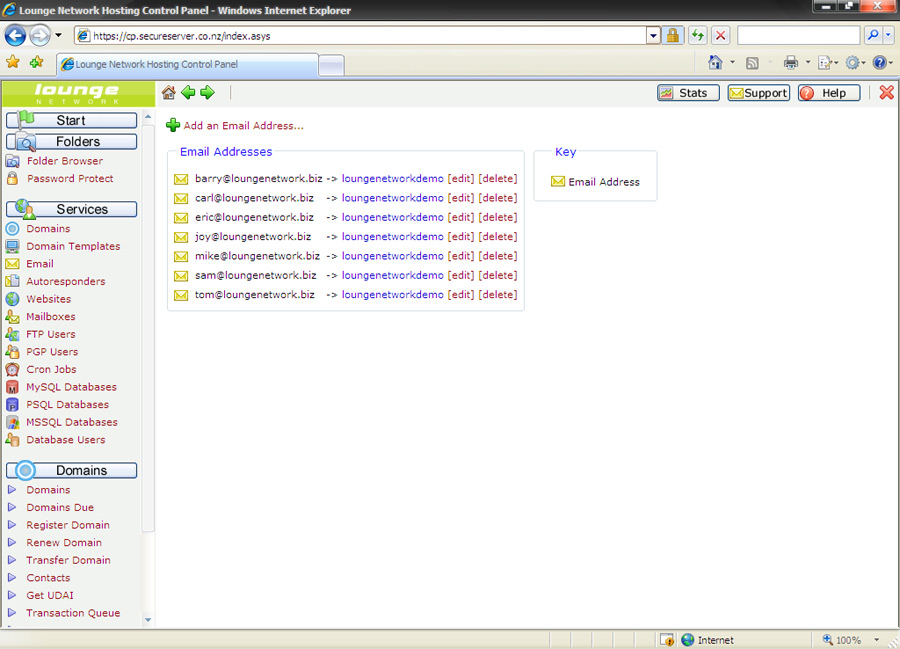Click in the browser search box
The width and height of the screenshot is (900, 649).
(797, 36)
